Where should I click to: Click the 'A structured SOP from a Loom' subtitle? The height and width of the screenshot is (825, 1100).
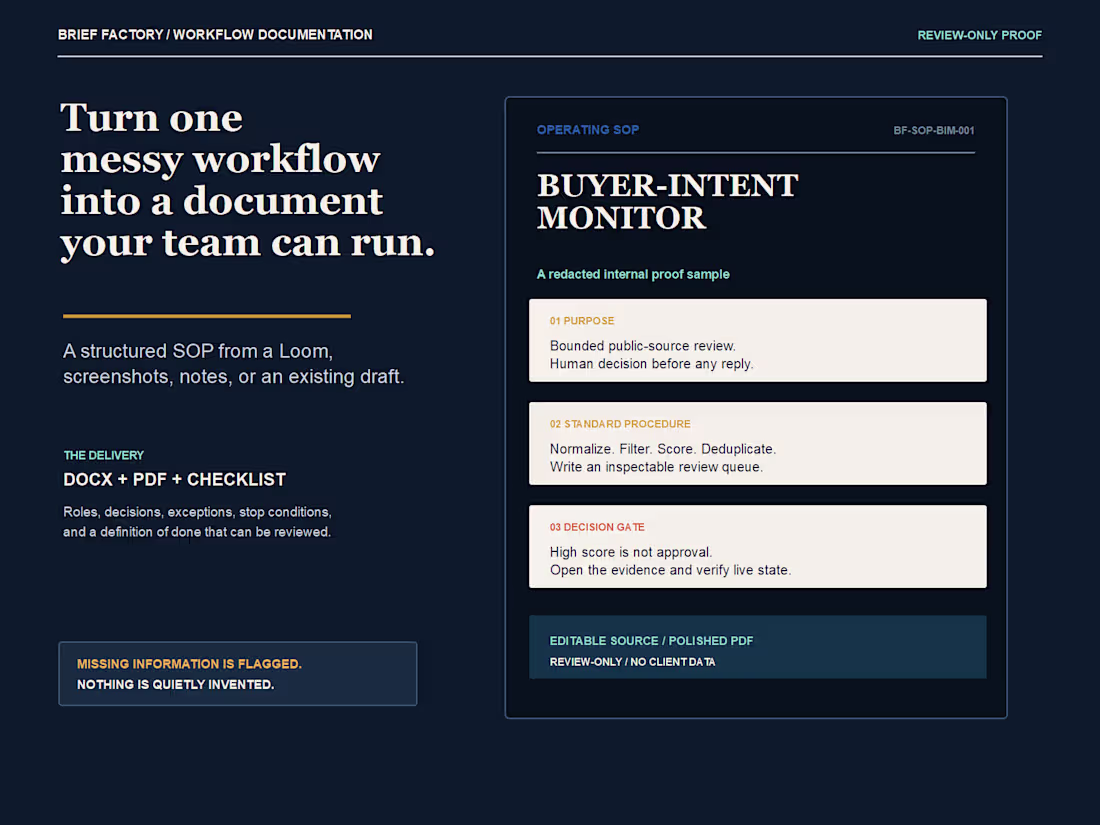198,351
